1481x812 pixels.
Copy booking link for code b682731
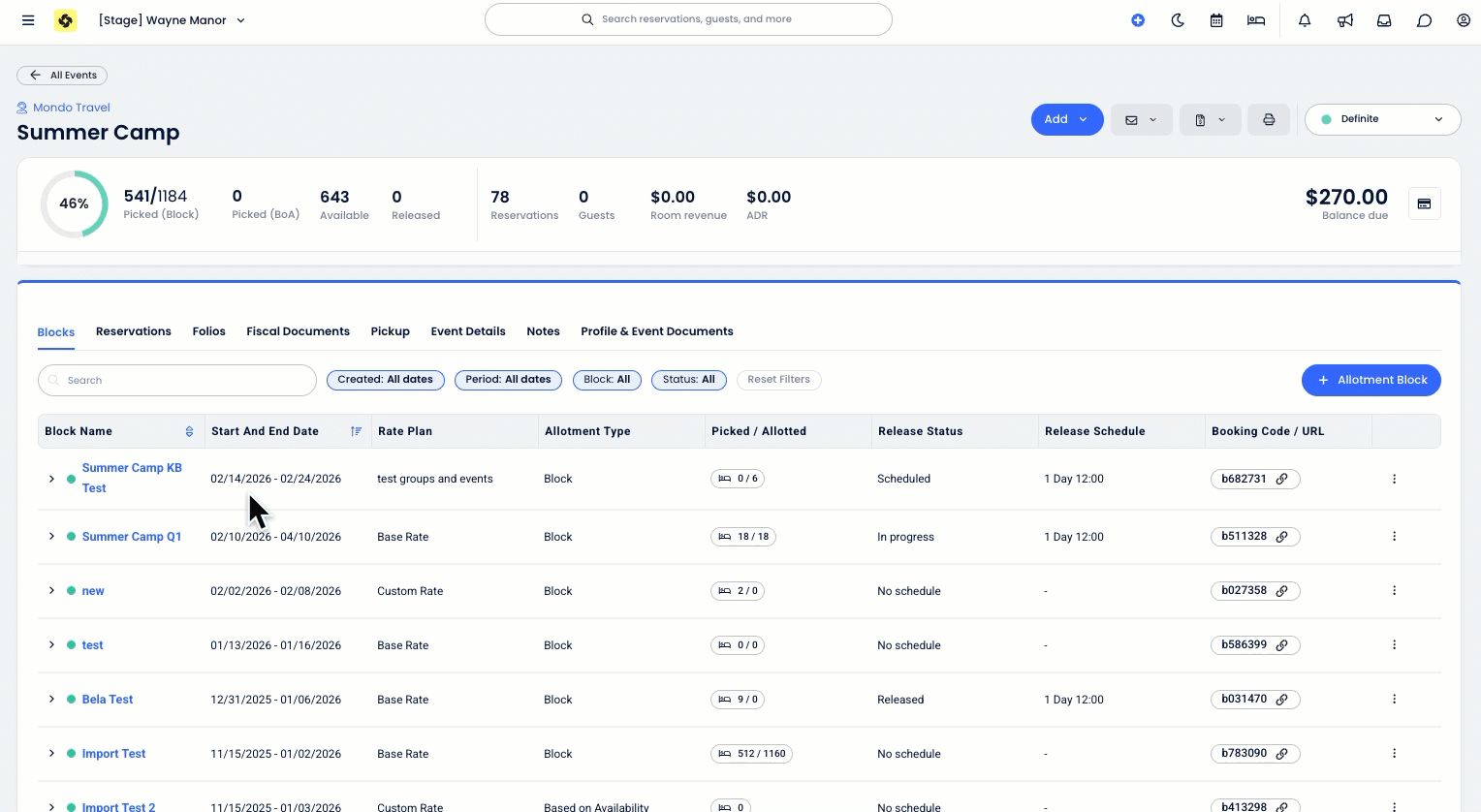coord(1281,479)
